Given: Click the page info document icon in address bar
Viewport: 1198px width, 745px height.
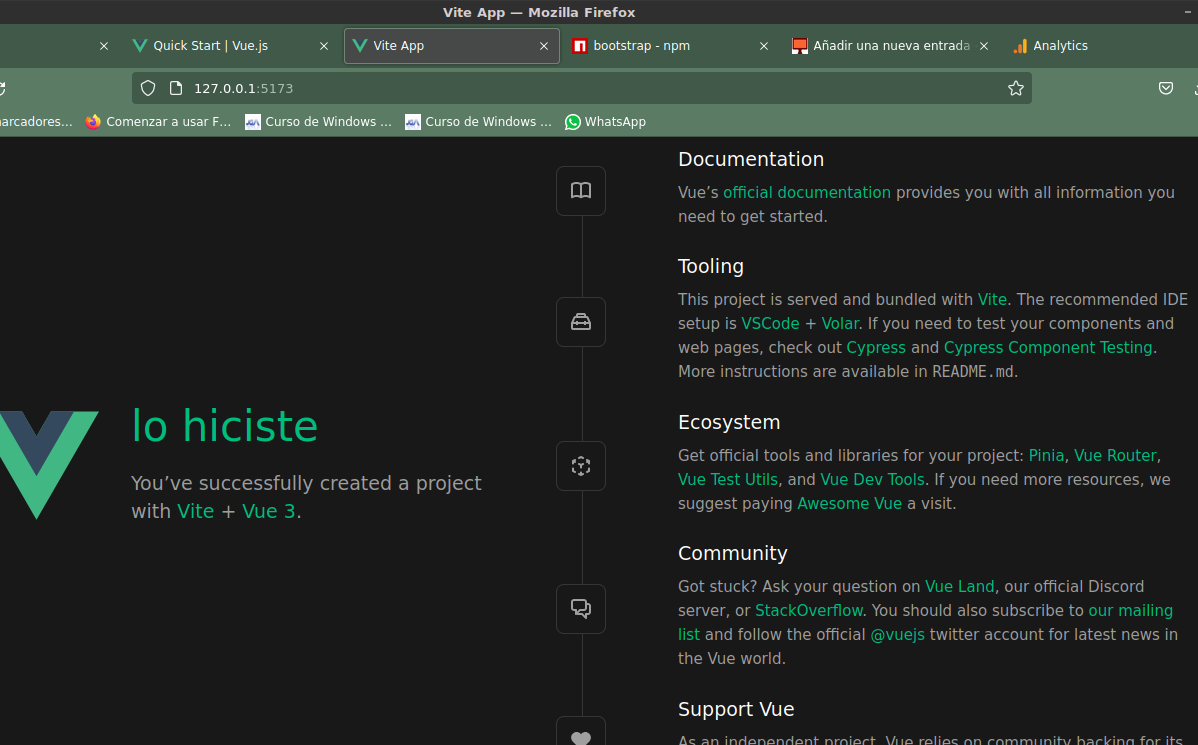Looking at the screenshot, I should 176,88.
